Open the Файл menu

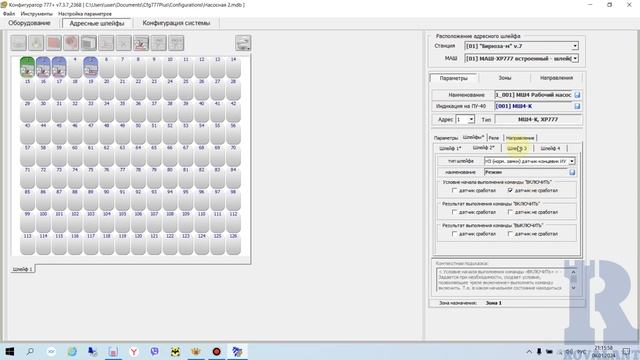(x=9, y=13)
